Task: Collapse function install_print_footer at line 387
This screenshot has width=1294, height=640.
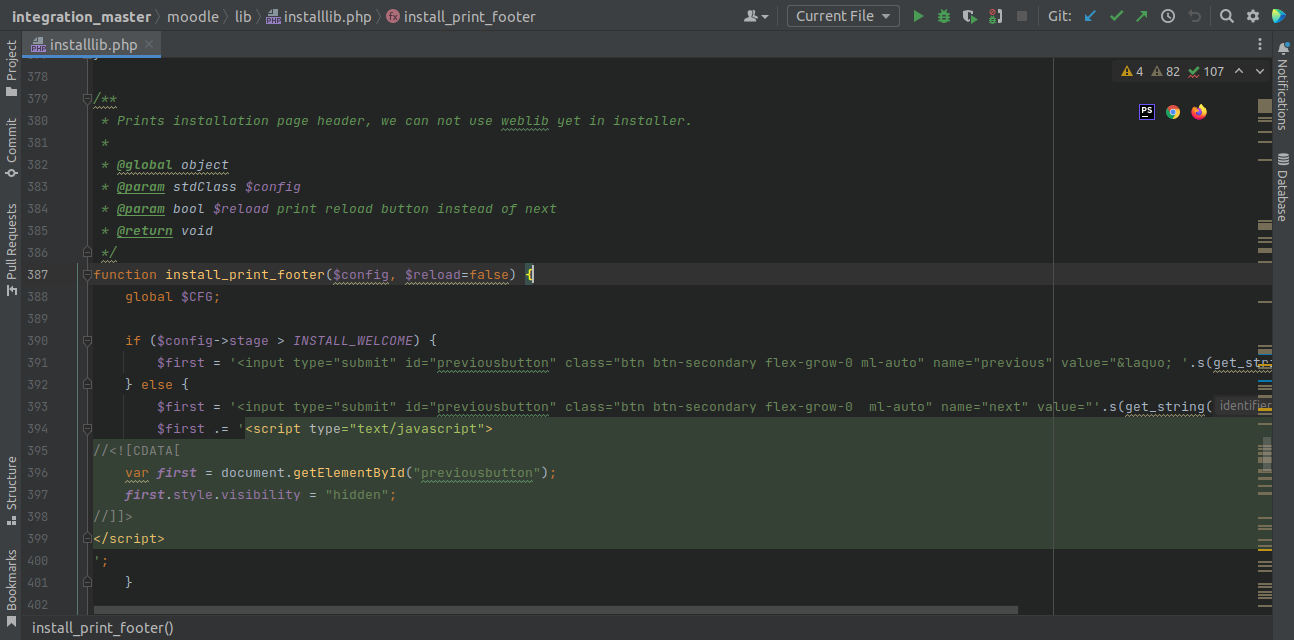Action: [87, 275]
